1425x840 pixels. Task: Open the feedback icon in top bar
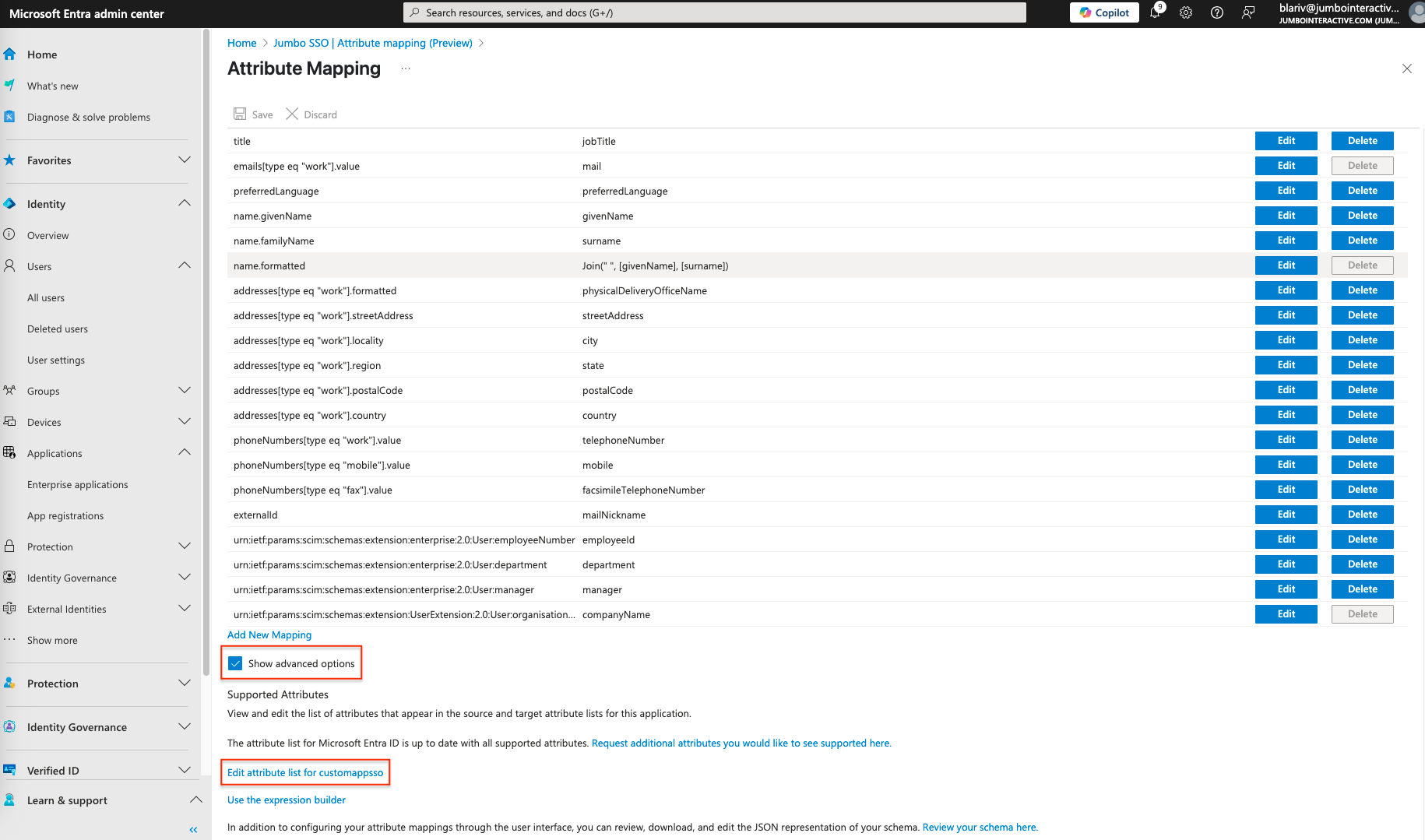[x=1248, y=12]
